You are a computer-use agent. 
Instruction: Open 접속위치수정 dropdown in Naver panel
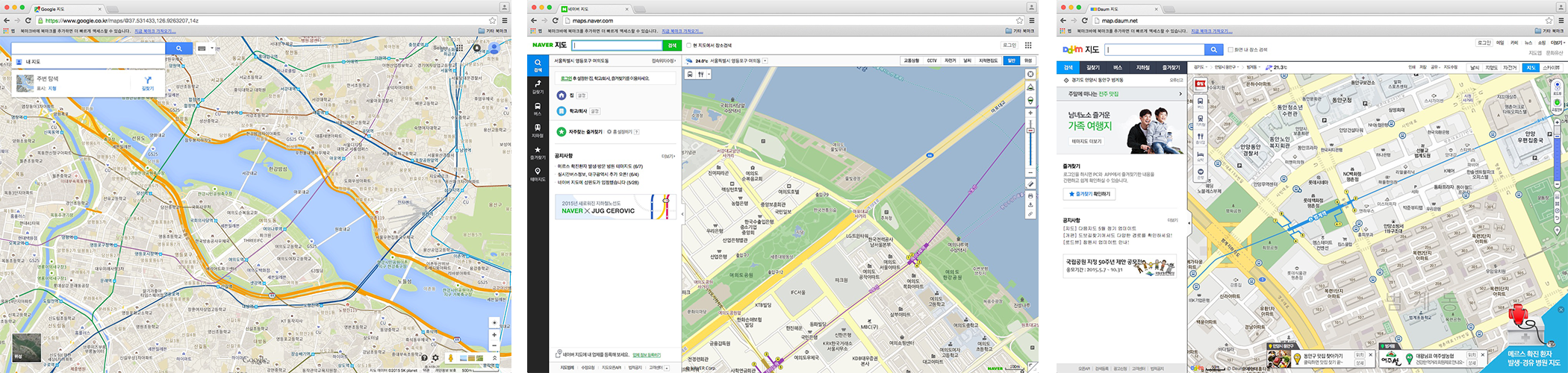pyautogui.click(x=664, y=60)
